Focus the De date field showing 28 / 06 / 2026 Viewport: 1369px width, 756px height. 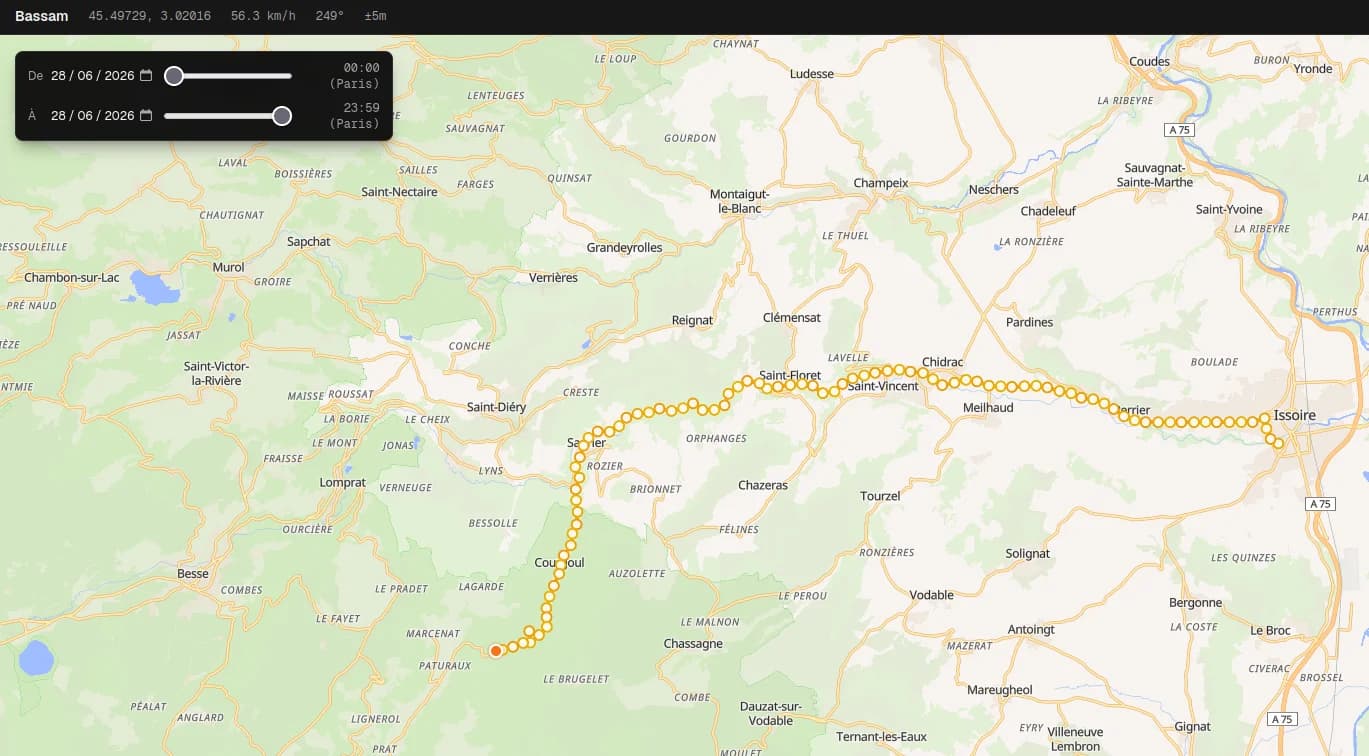[101, 76]
